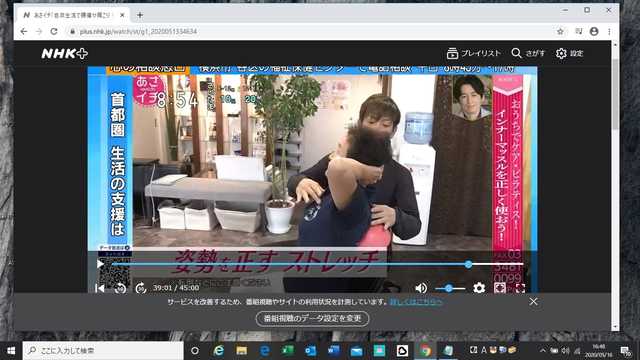
Task: Jump back to the start of the video
Action: click(x=100, y=288)
